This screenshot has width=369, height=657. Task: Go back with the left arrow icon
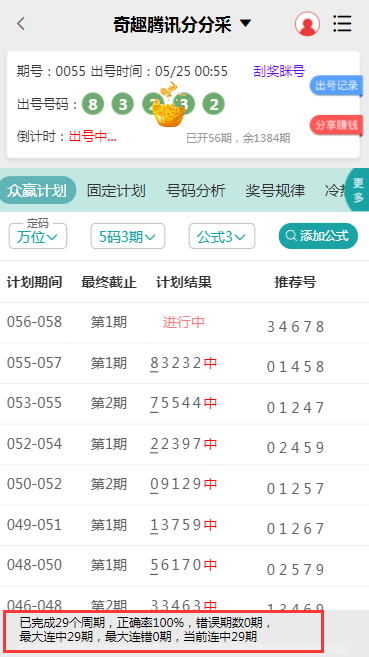(21, 24)
